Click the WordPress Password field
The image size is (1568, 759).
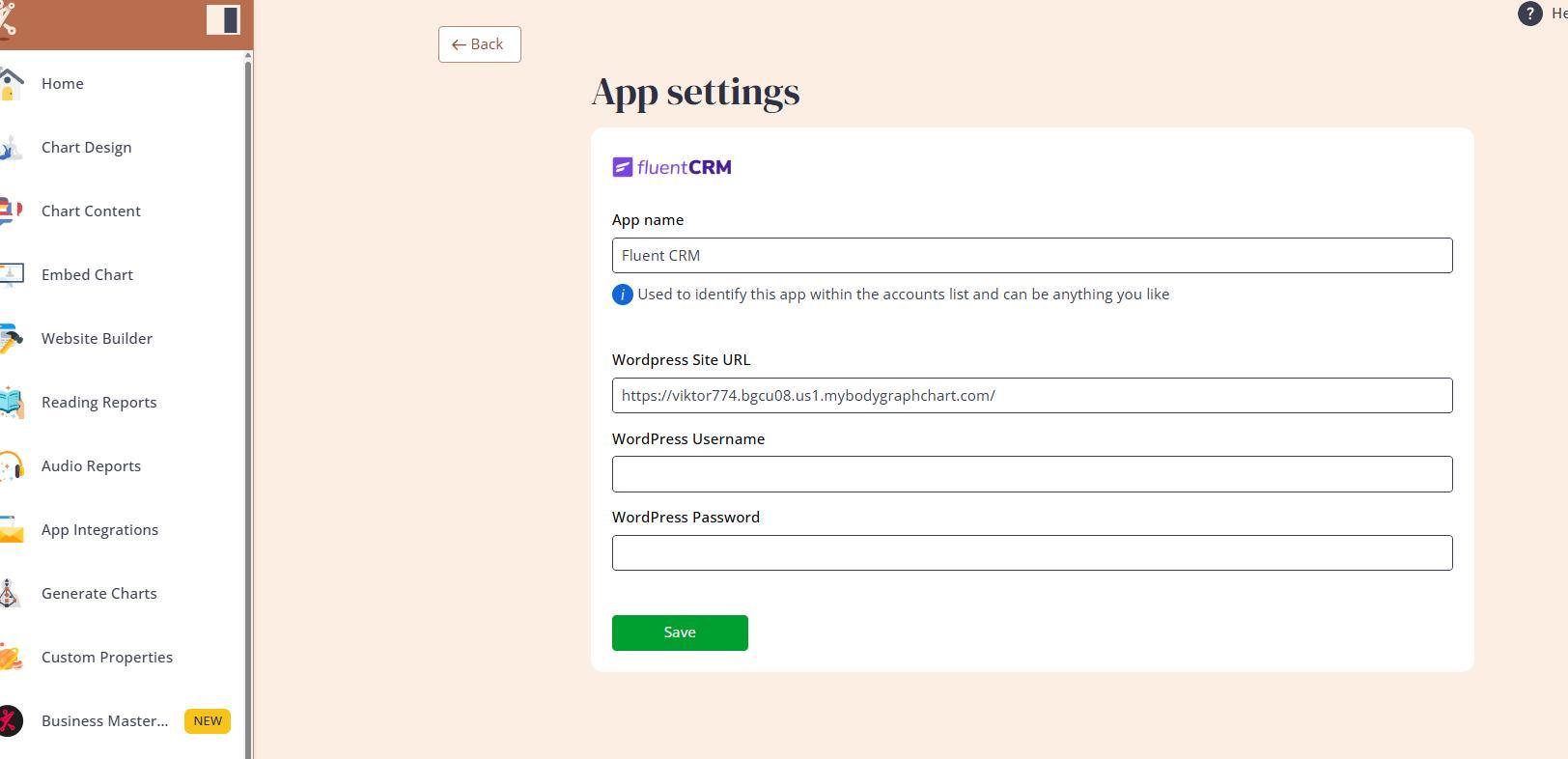tap(1031, 553)
